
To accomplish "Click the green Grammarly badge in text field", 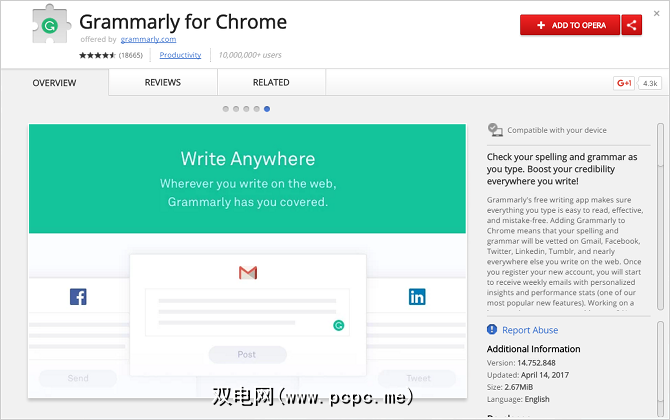I will coord(338,326).
